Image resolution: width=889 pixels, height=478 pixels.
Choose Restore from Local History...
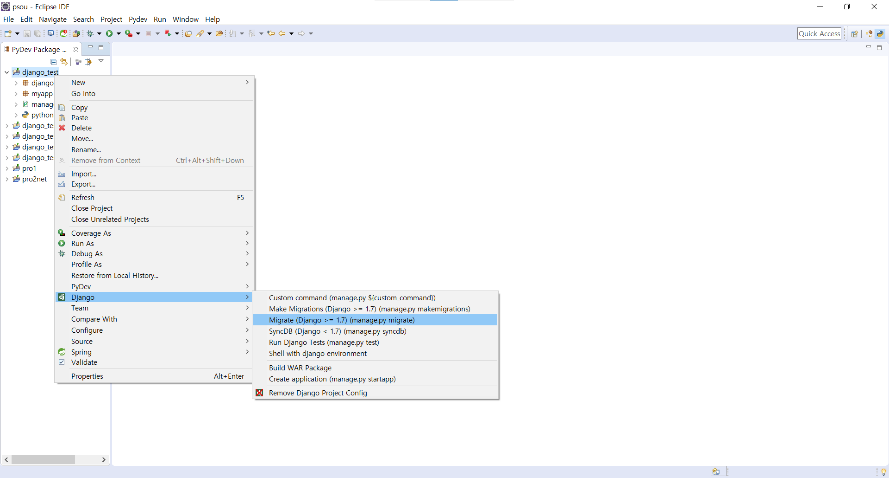click(154, 276)
